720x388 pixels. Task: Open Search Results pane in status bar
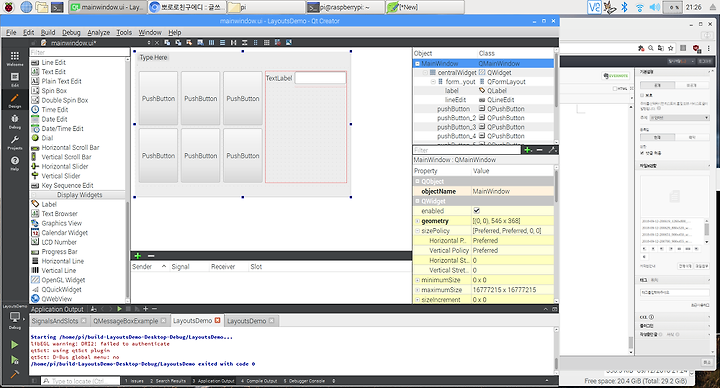(x=168, y=381)
